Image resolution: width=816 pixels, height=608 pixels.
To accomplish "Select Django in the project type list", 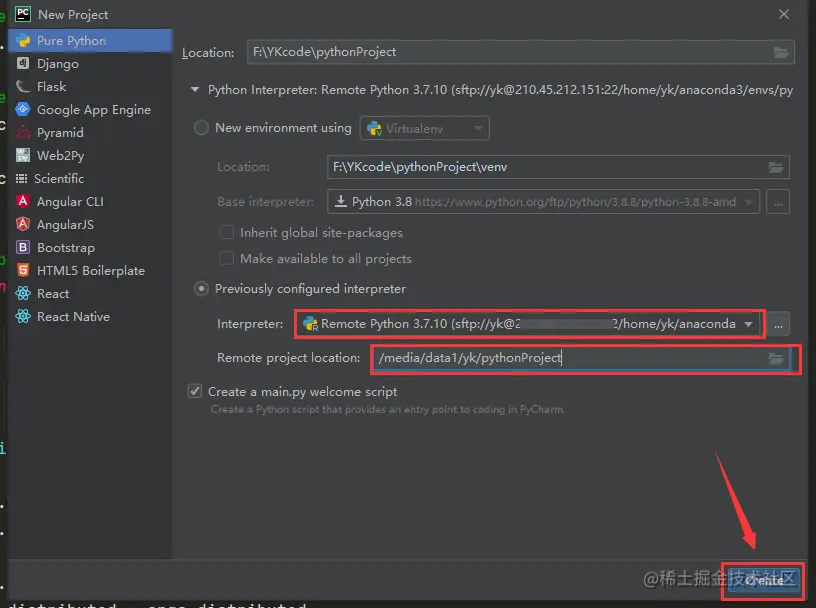I will pos(90,64).
